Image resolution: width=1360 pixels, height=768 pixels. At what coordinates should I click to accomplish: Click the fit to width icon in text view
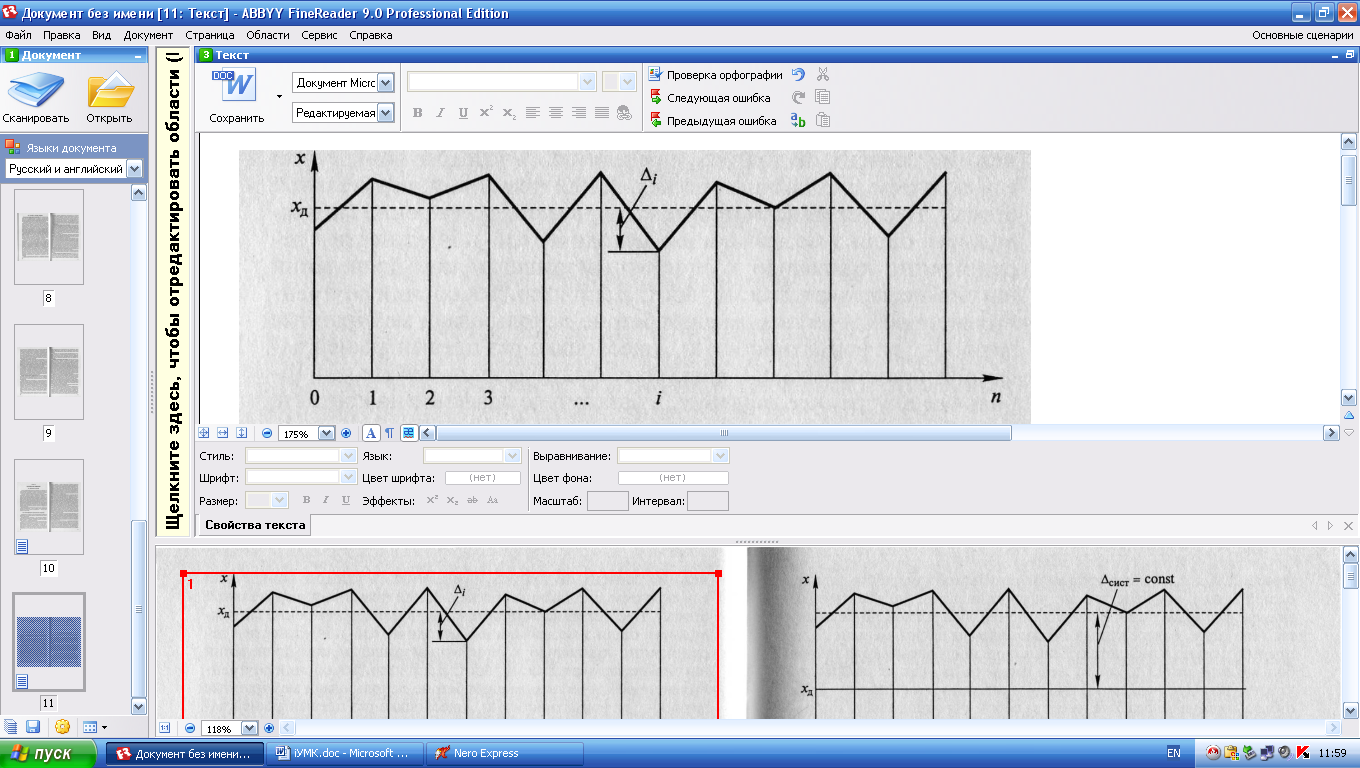tap(223, 433)
